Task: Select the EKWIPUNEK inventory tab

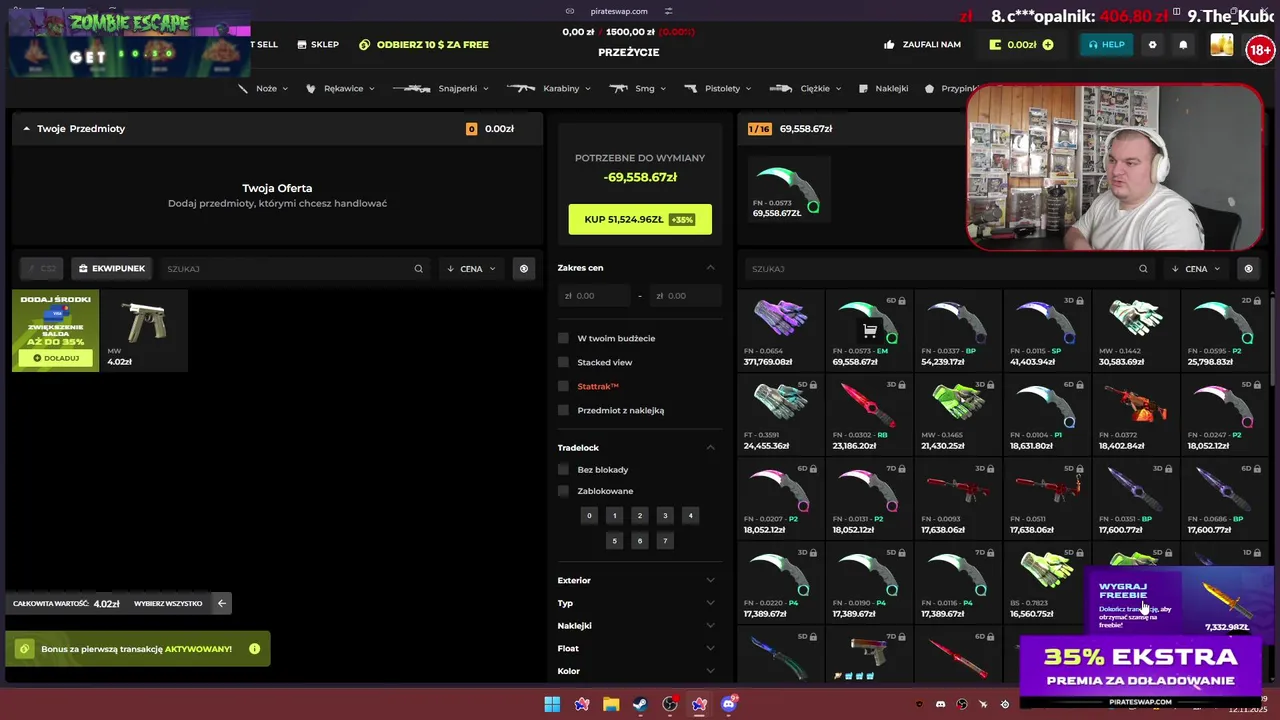Action: pyautogui.click(x=111, y=269)
